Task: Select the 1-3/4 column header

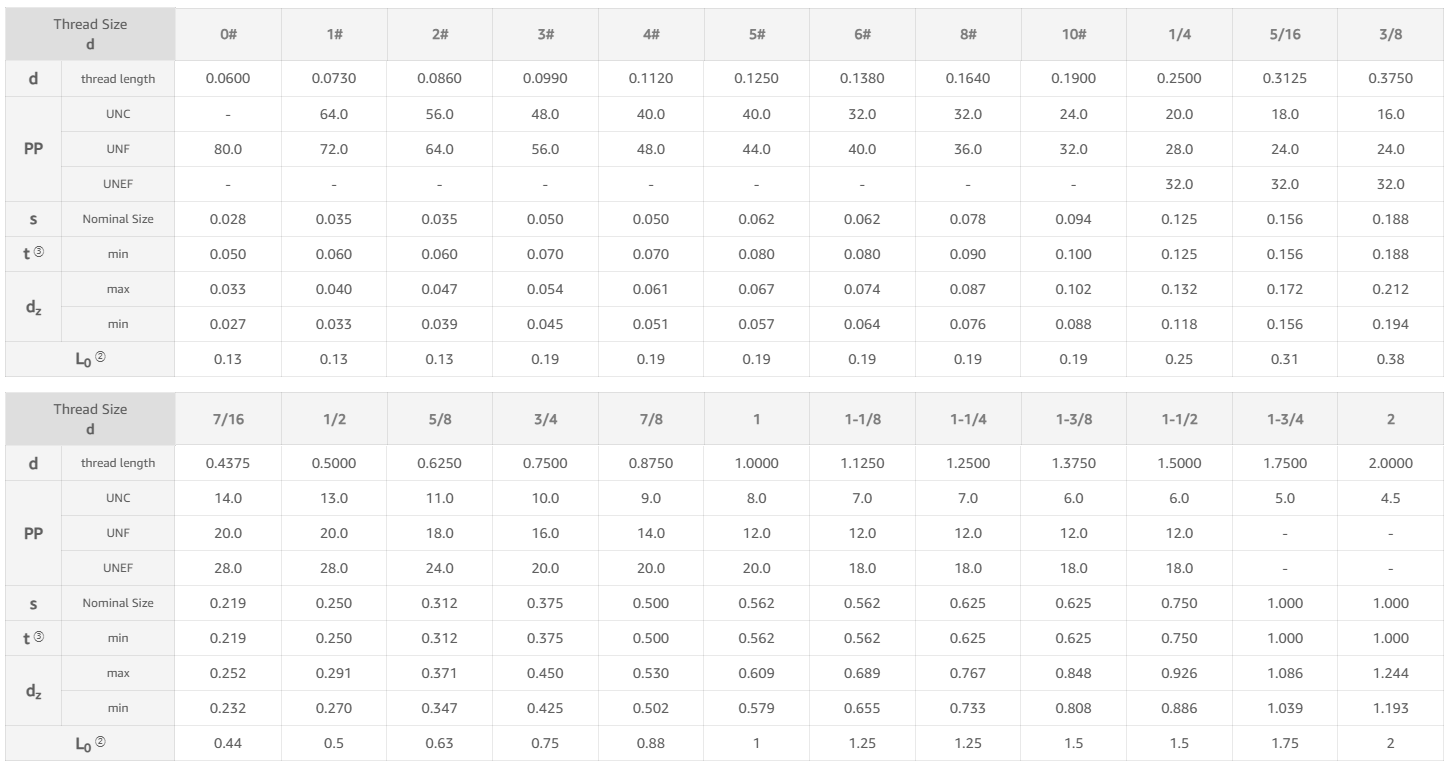Action: 1284,419
